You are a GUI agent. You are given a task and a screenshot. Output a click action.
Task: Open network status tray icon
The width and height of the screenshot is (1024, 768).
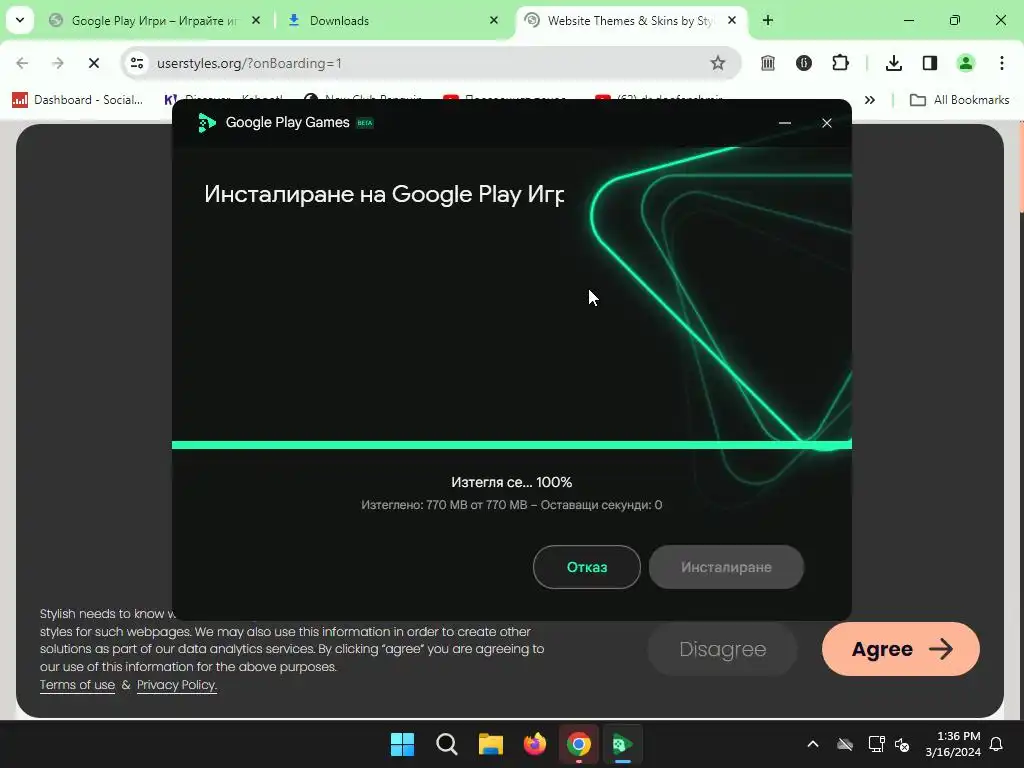pyautogui.click(x=876, y=744)
